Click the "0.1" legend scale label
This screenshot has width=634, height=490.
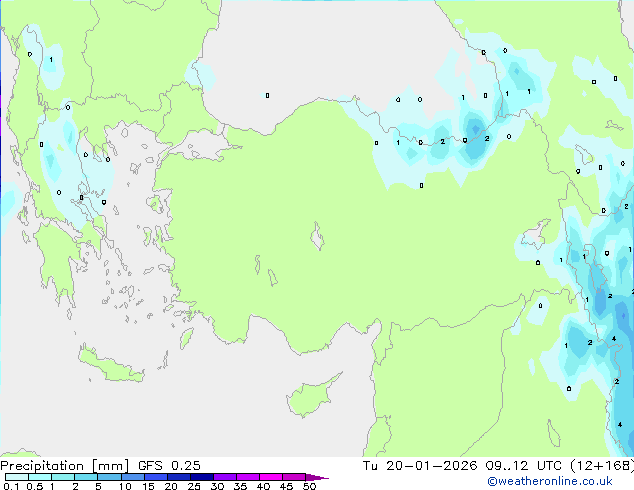pos(11,486)
